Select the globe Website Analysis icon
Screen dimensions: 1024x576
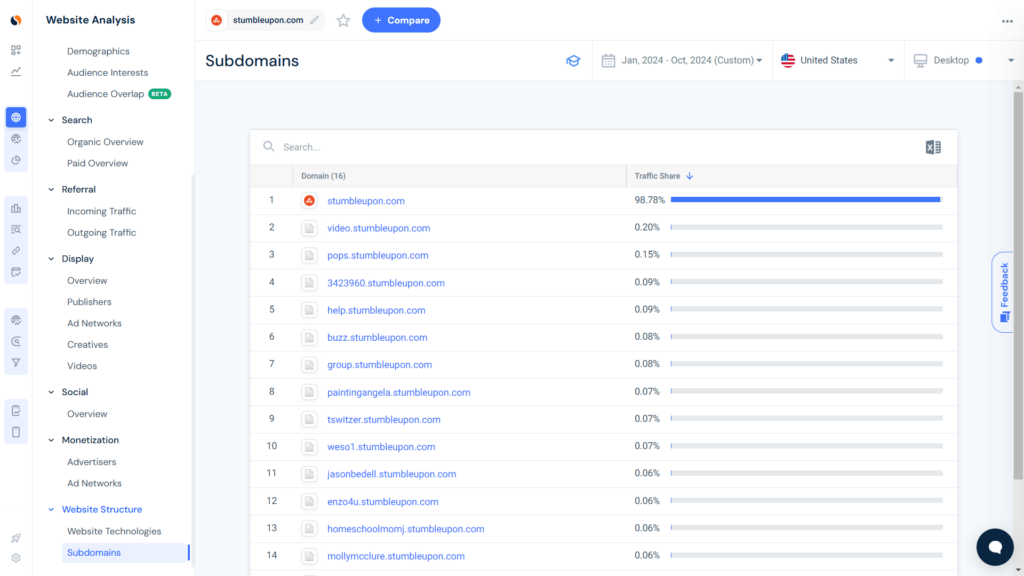tap(15, 117)
